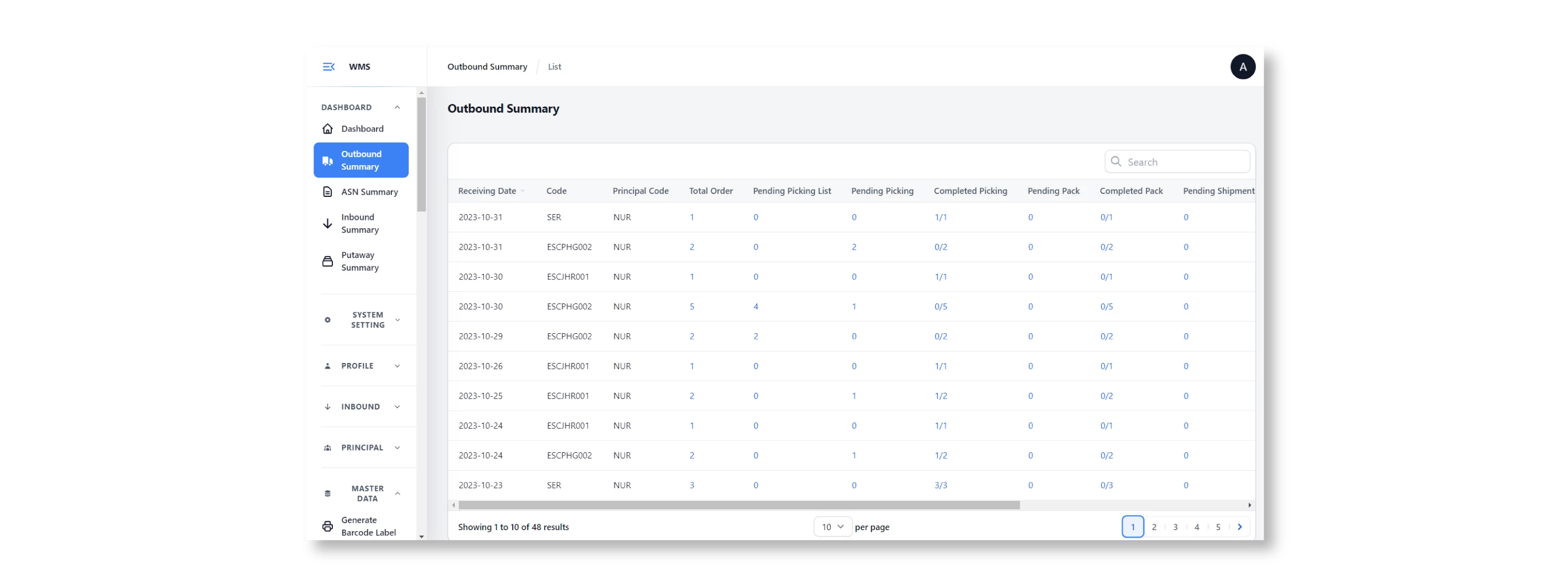The width and height of the screenshot is (1568, 586).
Task: Go to page 3 of results
Action: point(1175,527)
